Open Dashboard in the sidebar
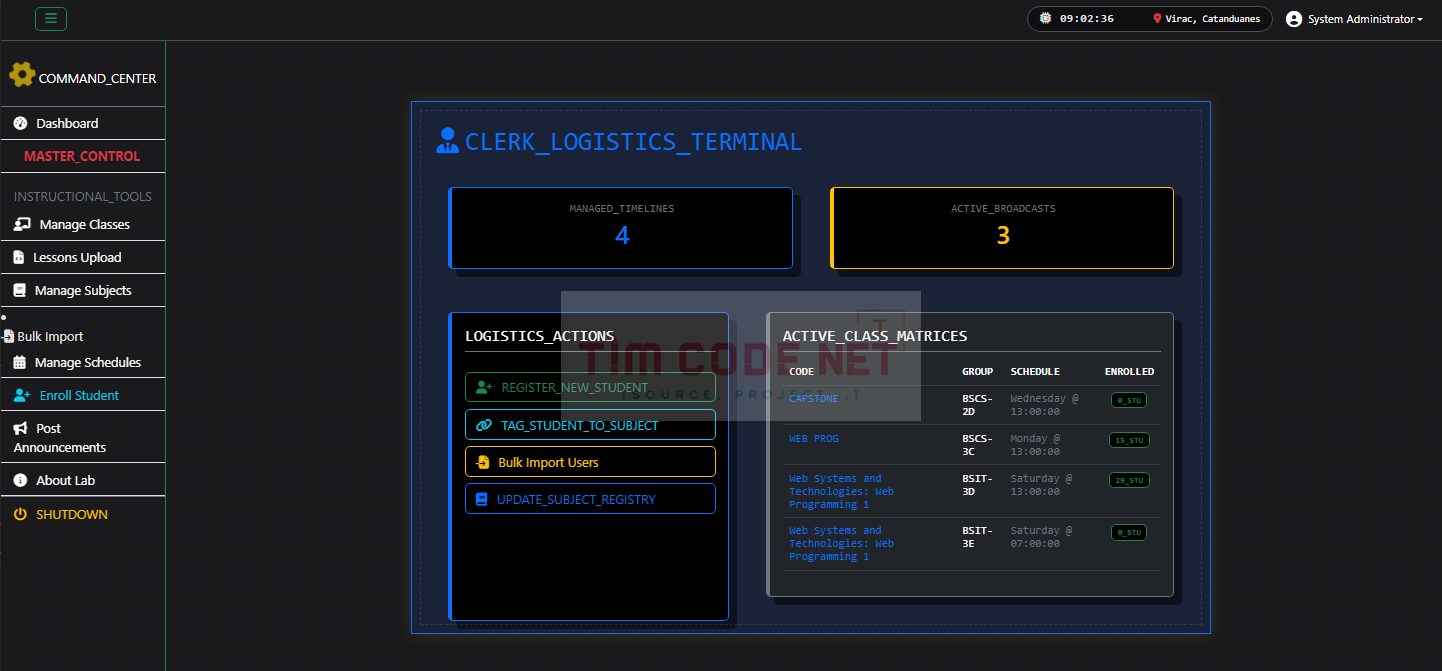This screenshot has width=1442, height=671. [x=82, y=123]
